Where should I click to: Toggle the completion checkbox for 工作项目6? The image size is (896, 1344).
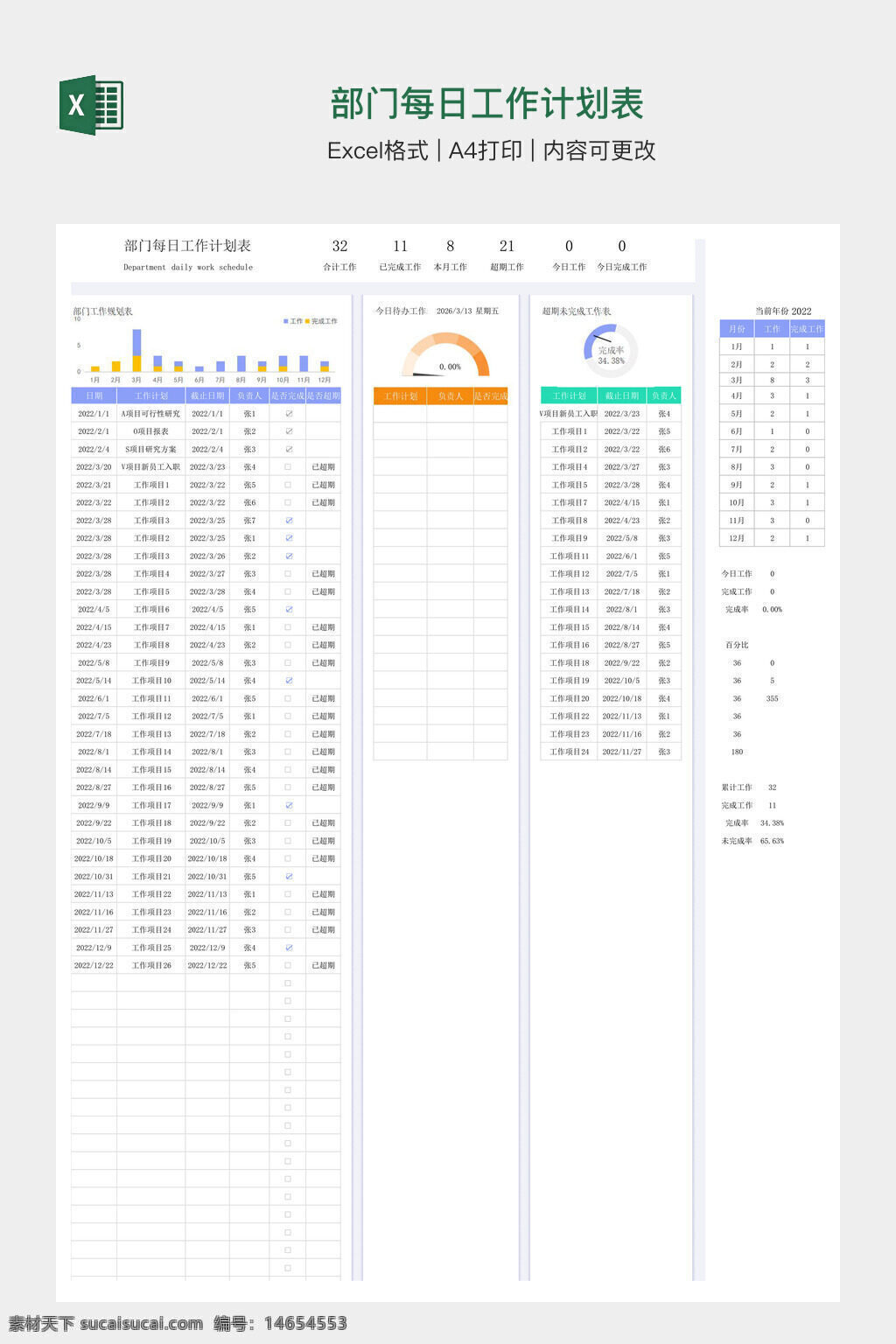click(288, 609)
